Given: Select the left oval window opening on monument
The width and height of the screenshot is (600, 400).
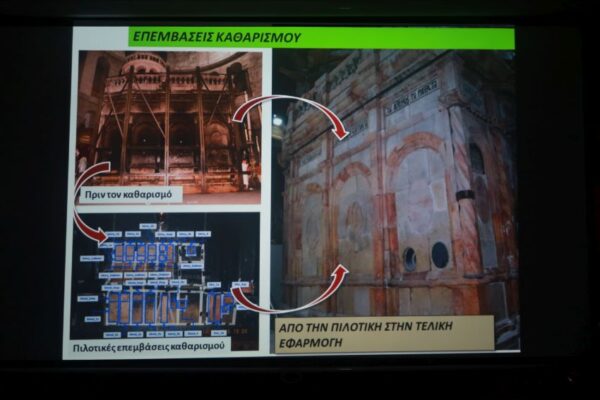Looking at the screenshot, I should 410,259.
